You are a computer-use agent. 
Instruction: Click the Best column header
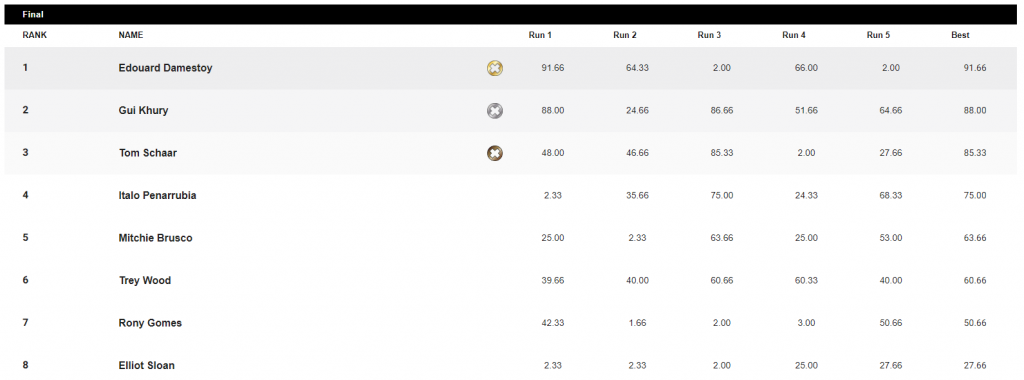(960, 35)
